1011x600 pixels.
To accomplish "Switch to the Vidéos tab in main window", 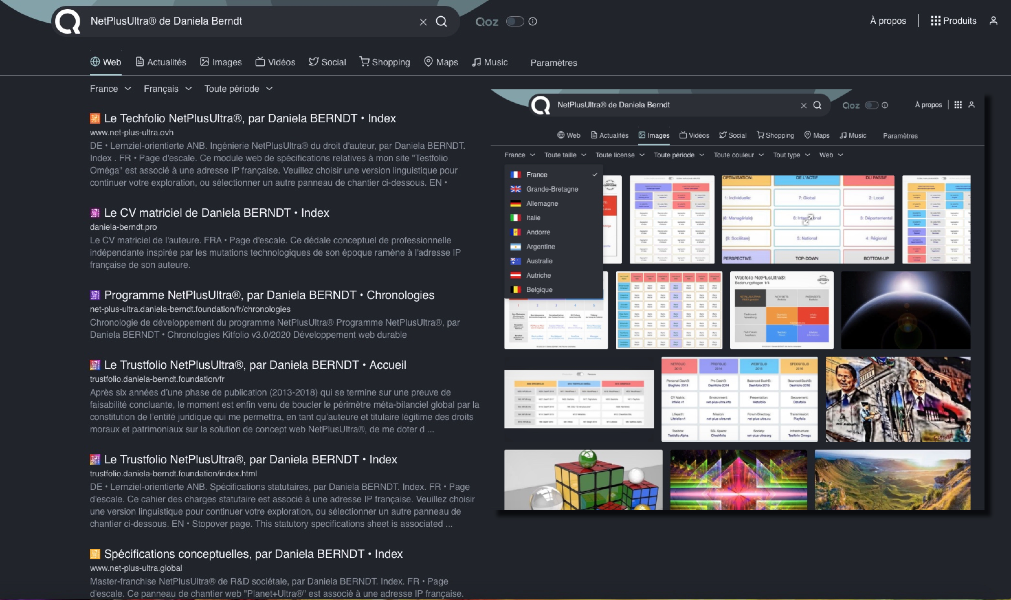I will (275, 63).
